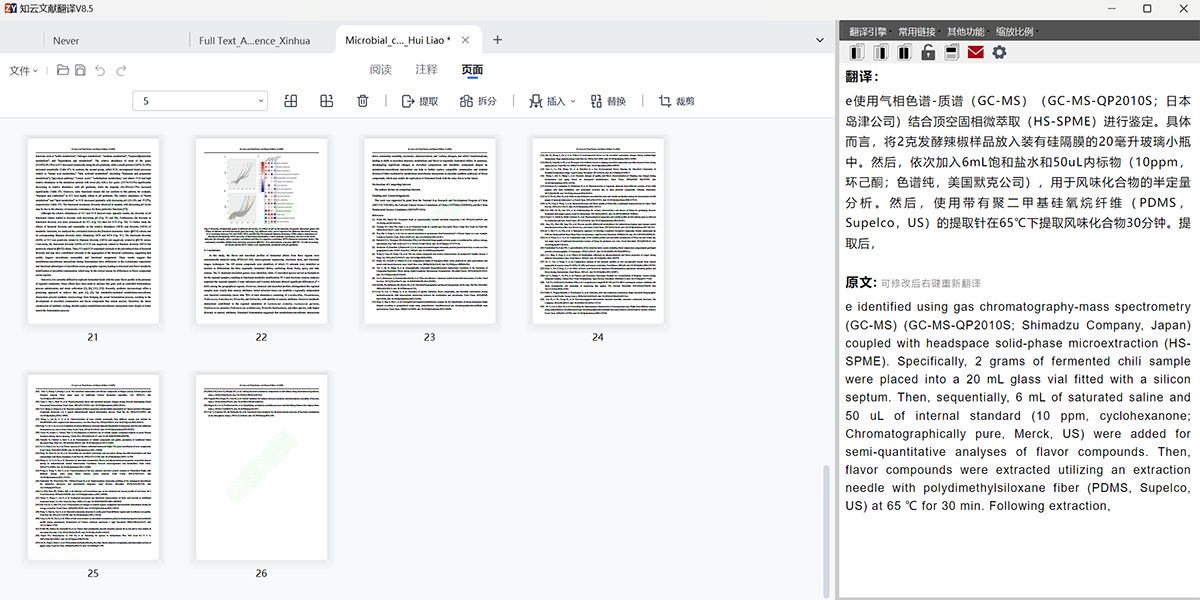Delete page using the trash icon
The height and width of the screenshot is (600, 1200).
(x=363, y=101)
